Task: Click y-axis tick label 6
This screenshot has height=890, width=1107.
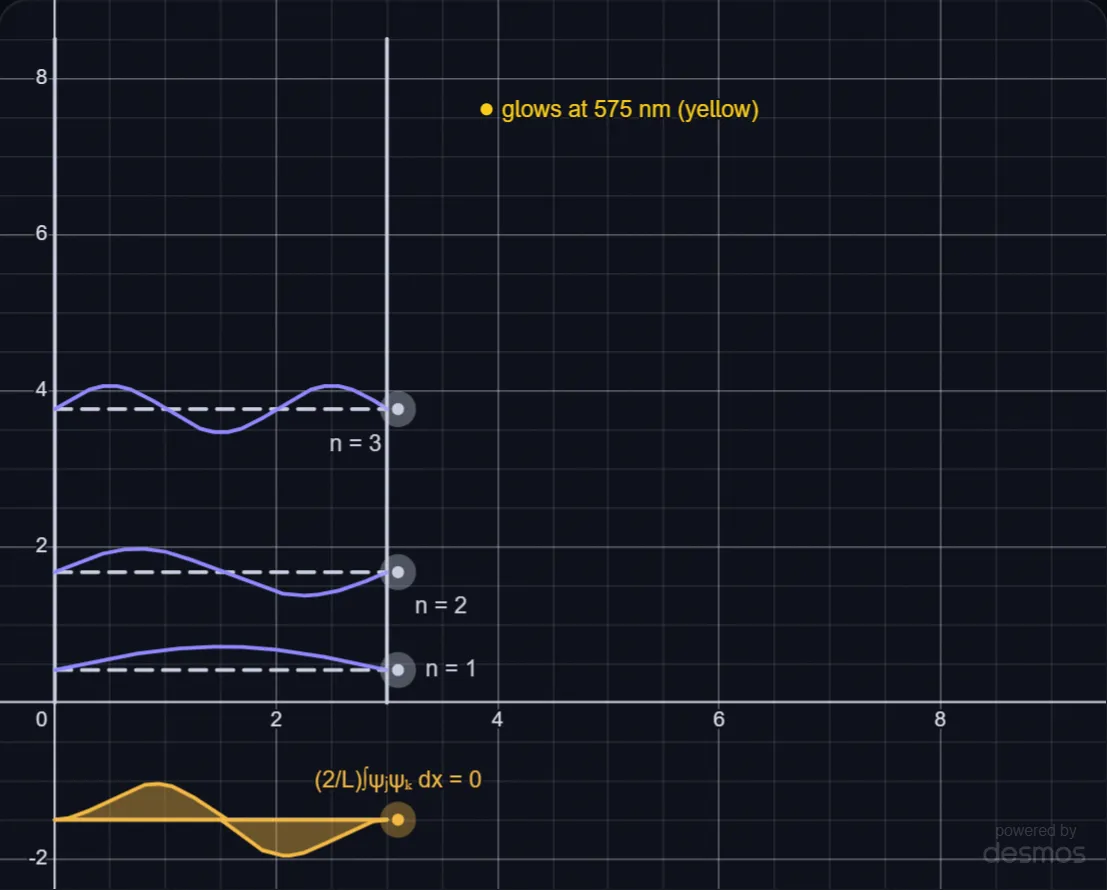Action: [x=41, y=234]
